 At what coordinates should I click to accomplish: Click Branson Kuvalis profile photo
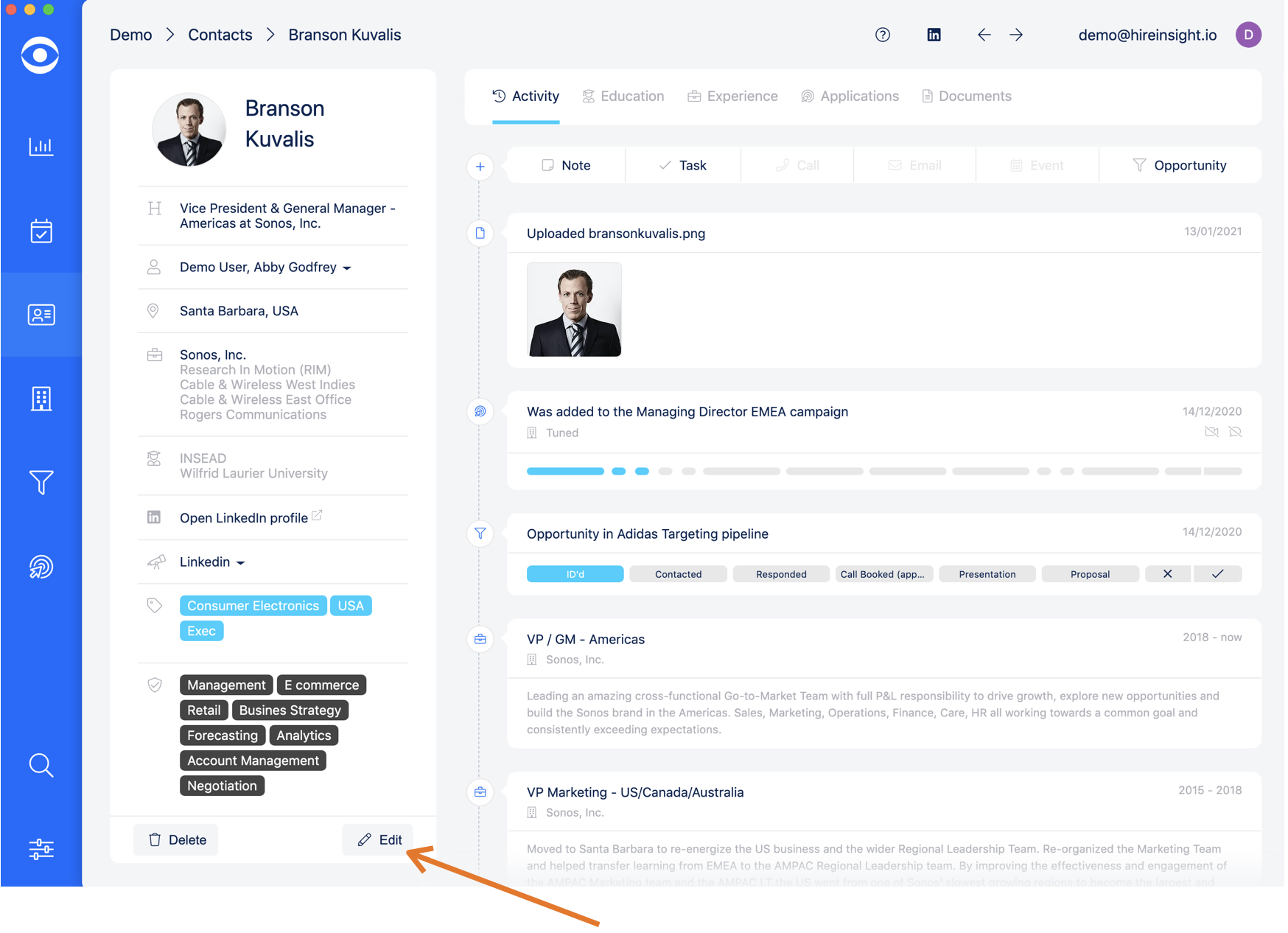(189, 130)
